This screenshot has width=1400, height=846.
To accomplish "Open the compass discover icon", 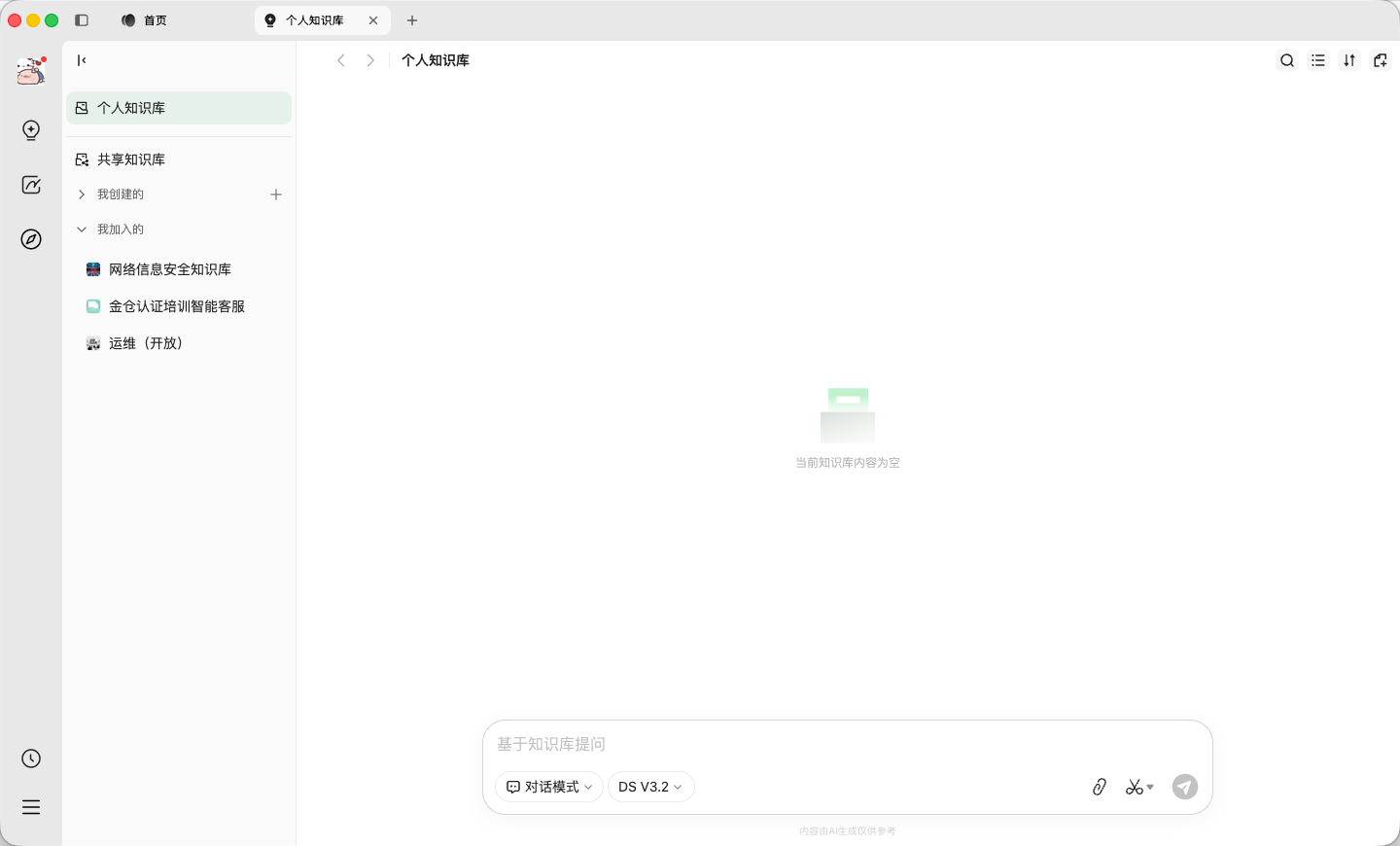I will coord(31,239).
